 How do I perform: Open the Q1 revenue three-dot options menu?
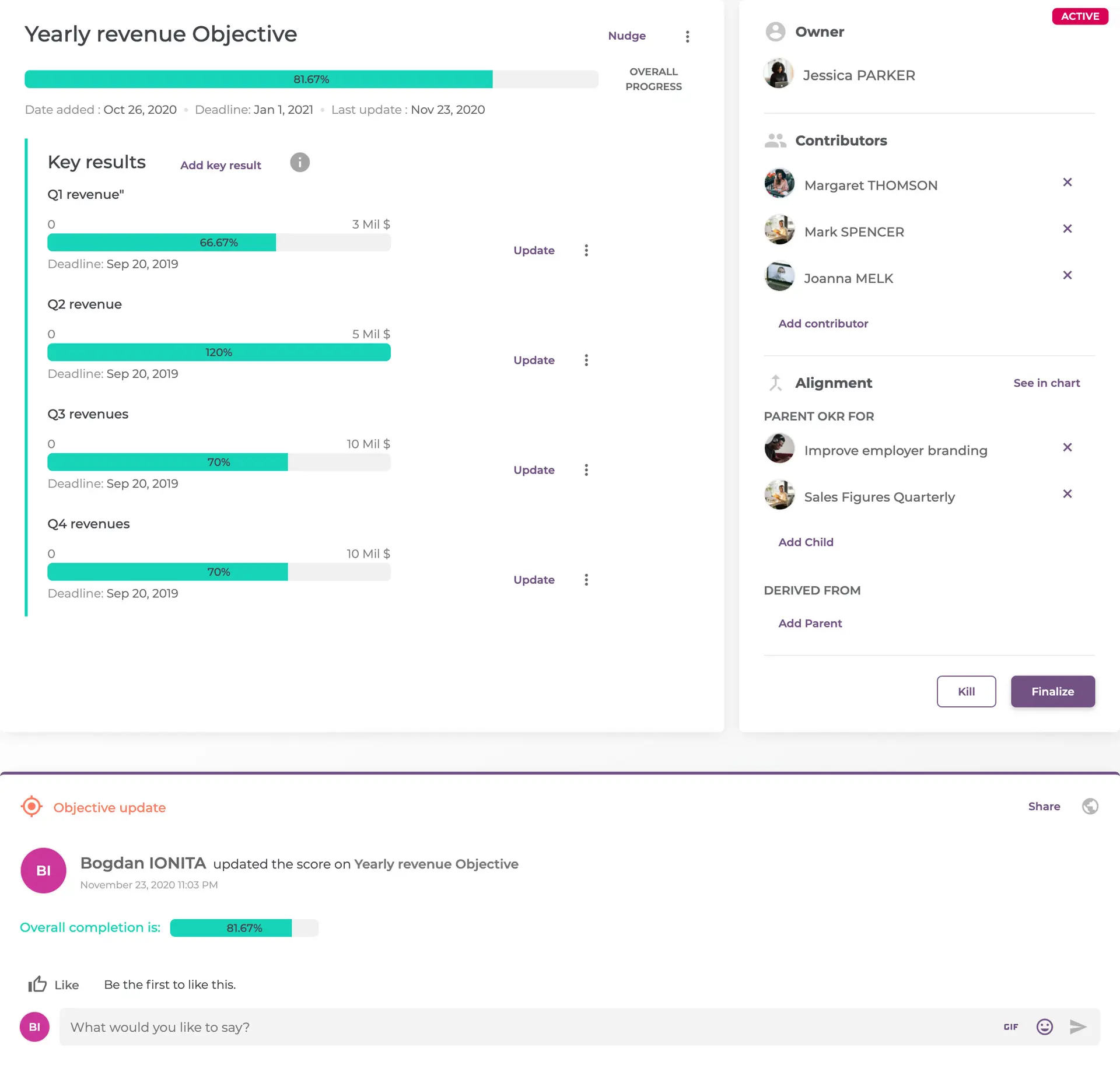tap(586, 250)
